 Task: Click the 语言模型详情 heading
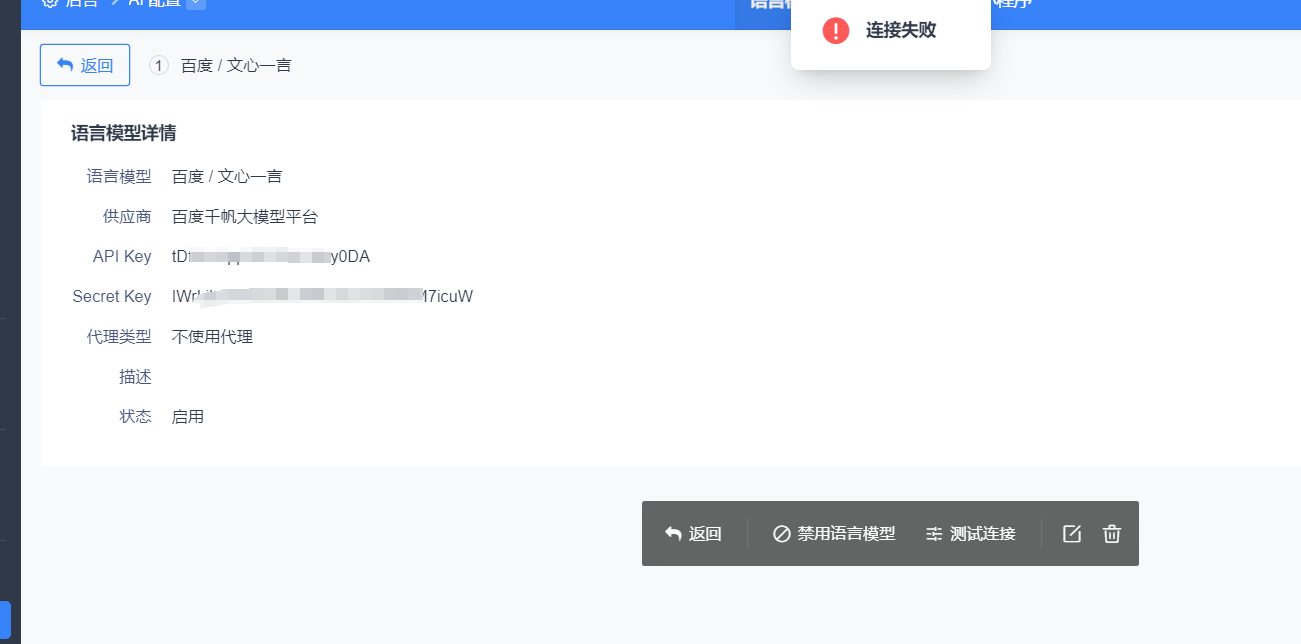[x=124, y=133]
